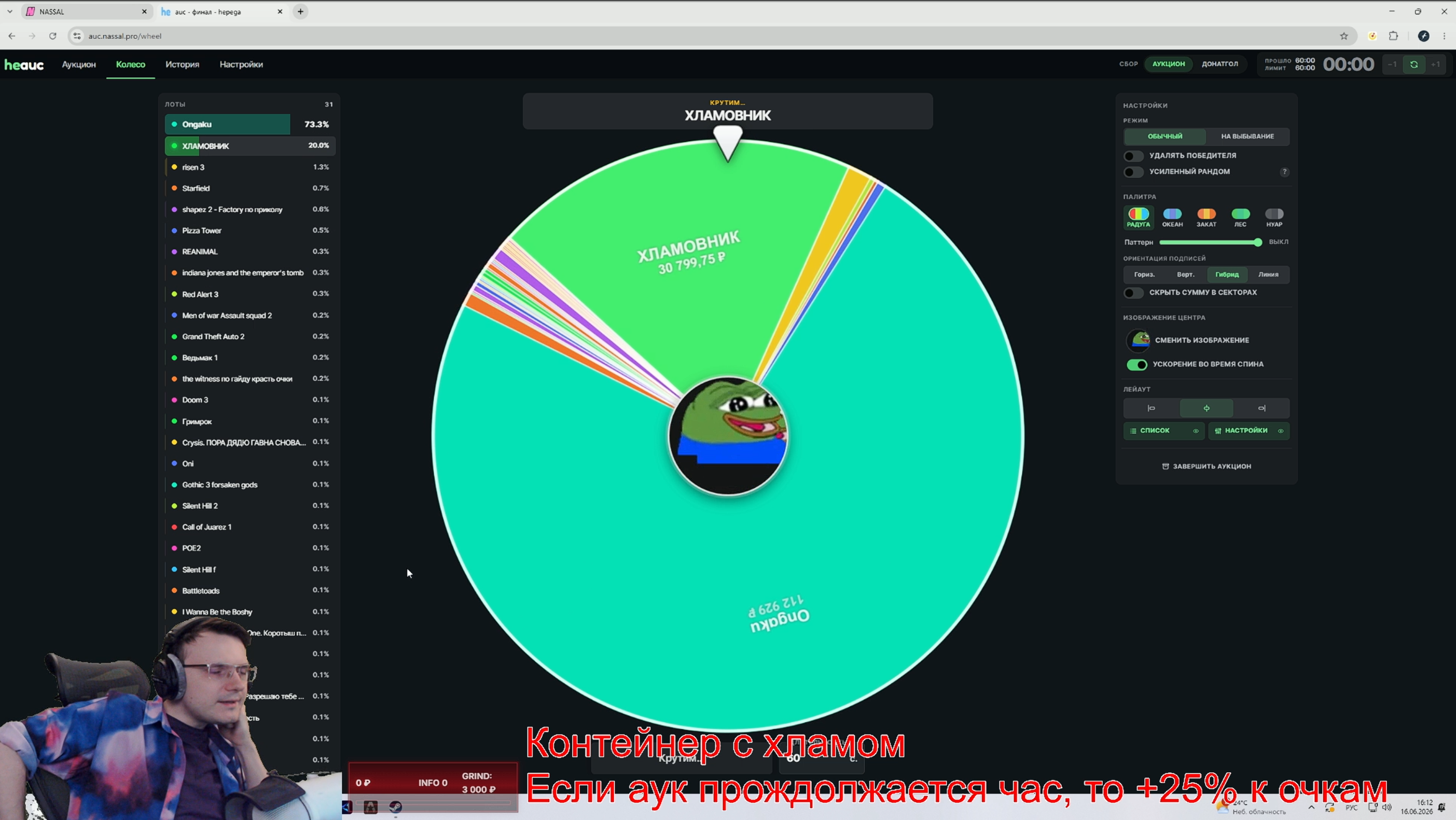Screen dimensions: 1456x820
Task: Select the Гориз. label orientation
Action: click(x=1144, y=275)
